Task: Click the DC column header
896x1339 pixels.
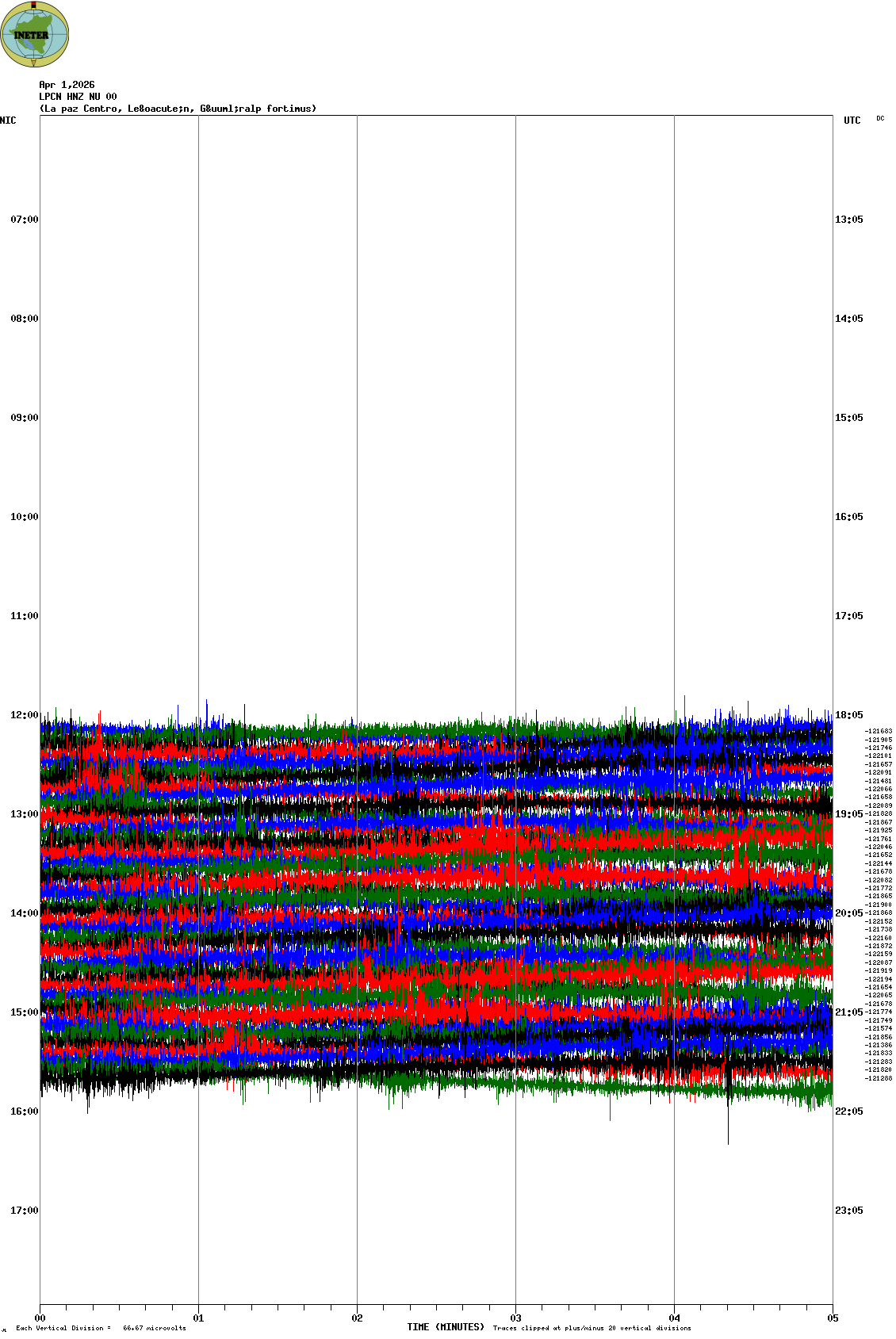Action: coord(880,118)
